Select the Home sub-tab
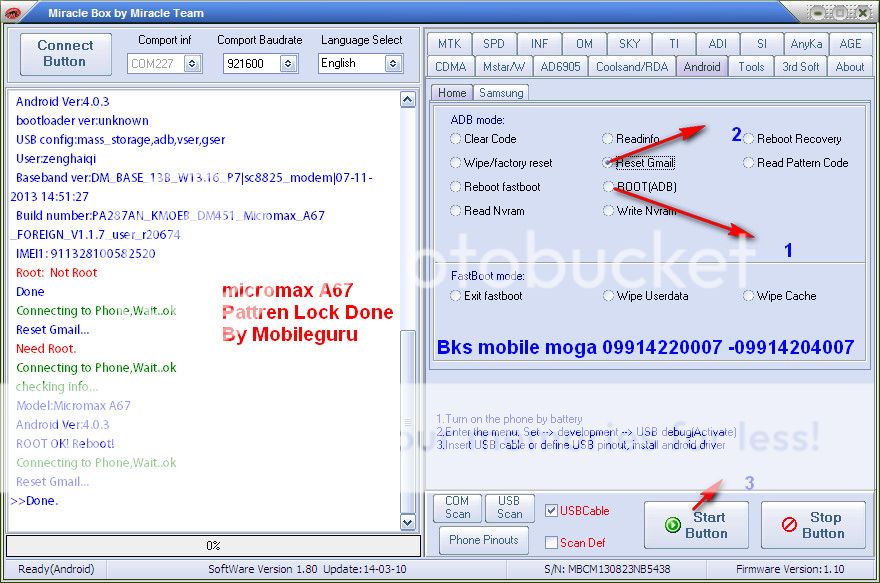The image size is (880, 583). 452,93
